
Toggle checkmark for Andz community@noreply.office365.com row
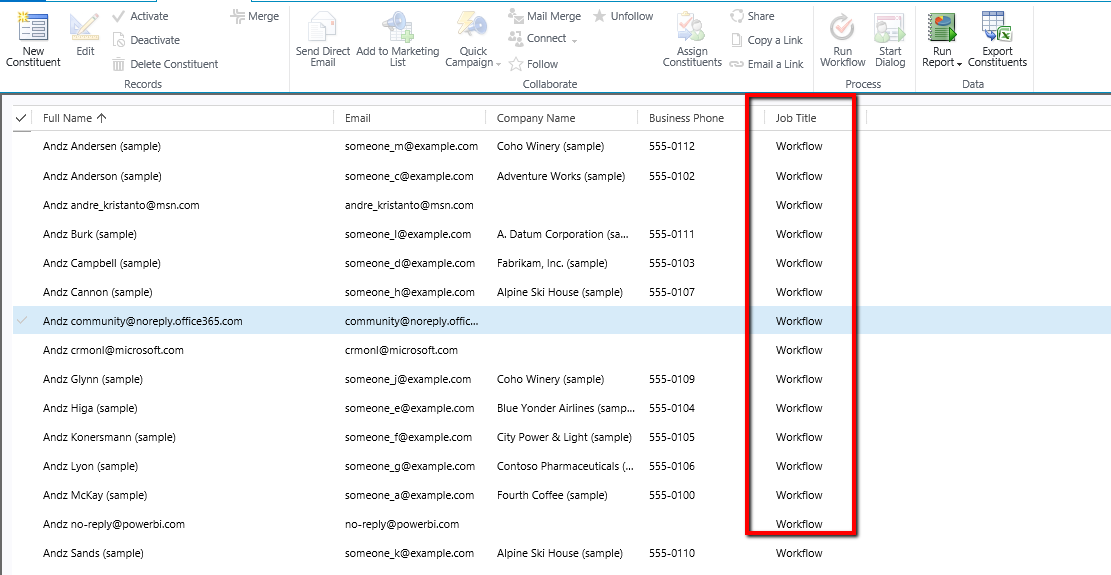(x=22, y=321)
